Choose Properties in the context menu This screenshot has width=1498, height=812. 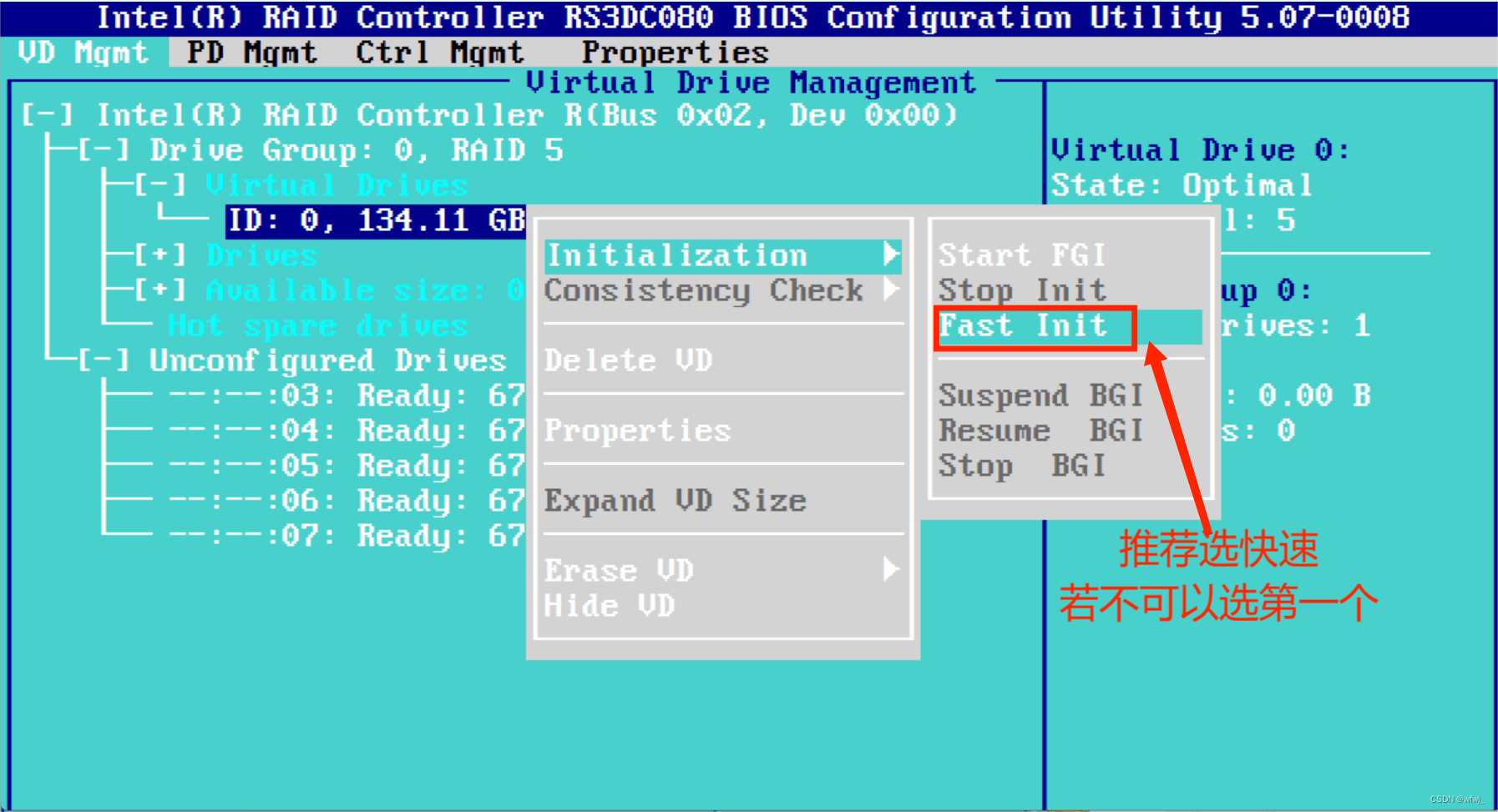638,431
